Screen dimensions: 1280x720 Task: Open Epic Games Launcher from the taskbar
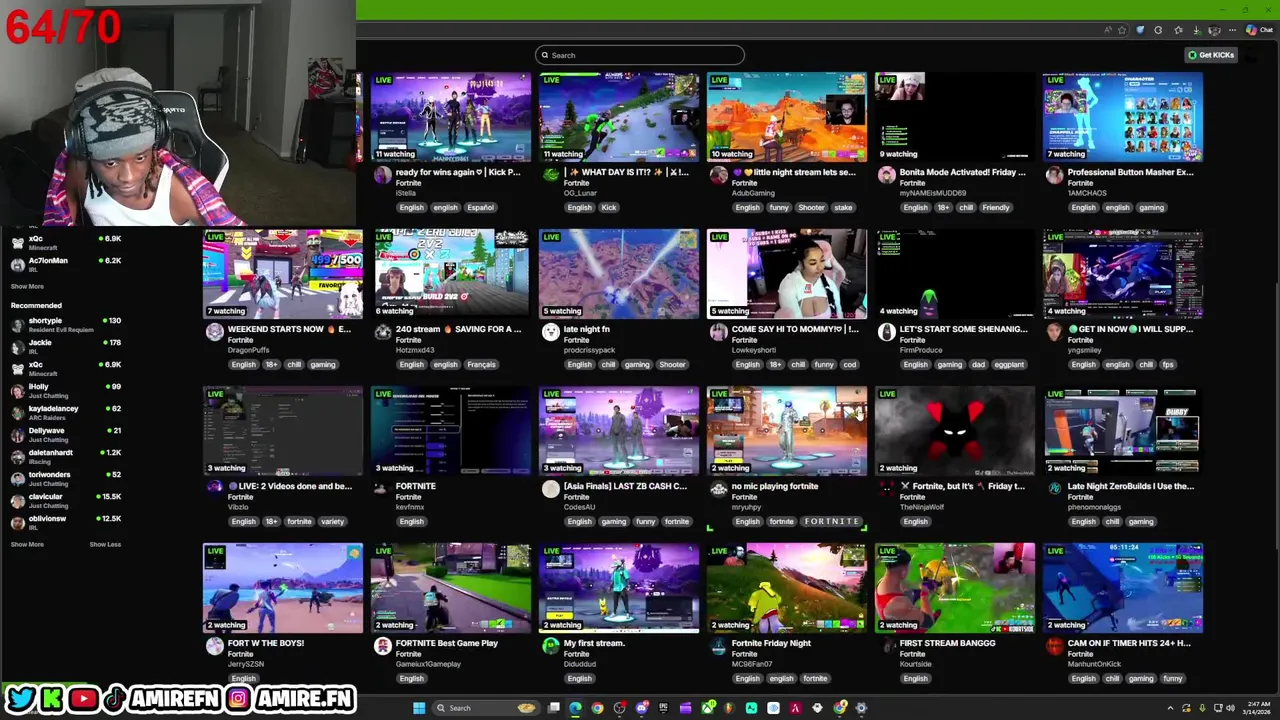coord(663,708)
